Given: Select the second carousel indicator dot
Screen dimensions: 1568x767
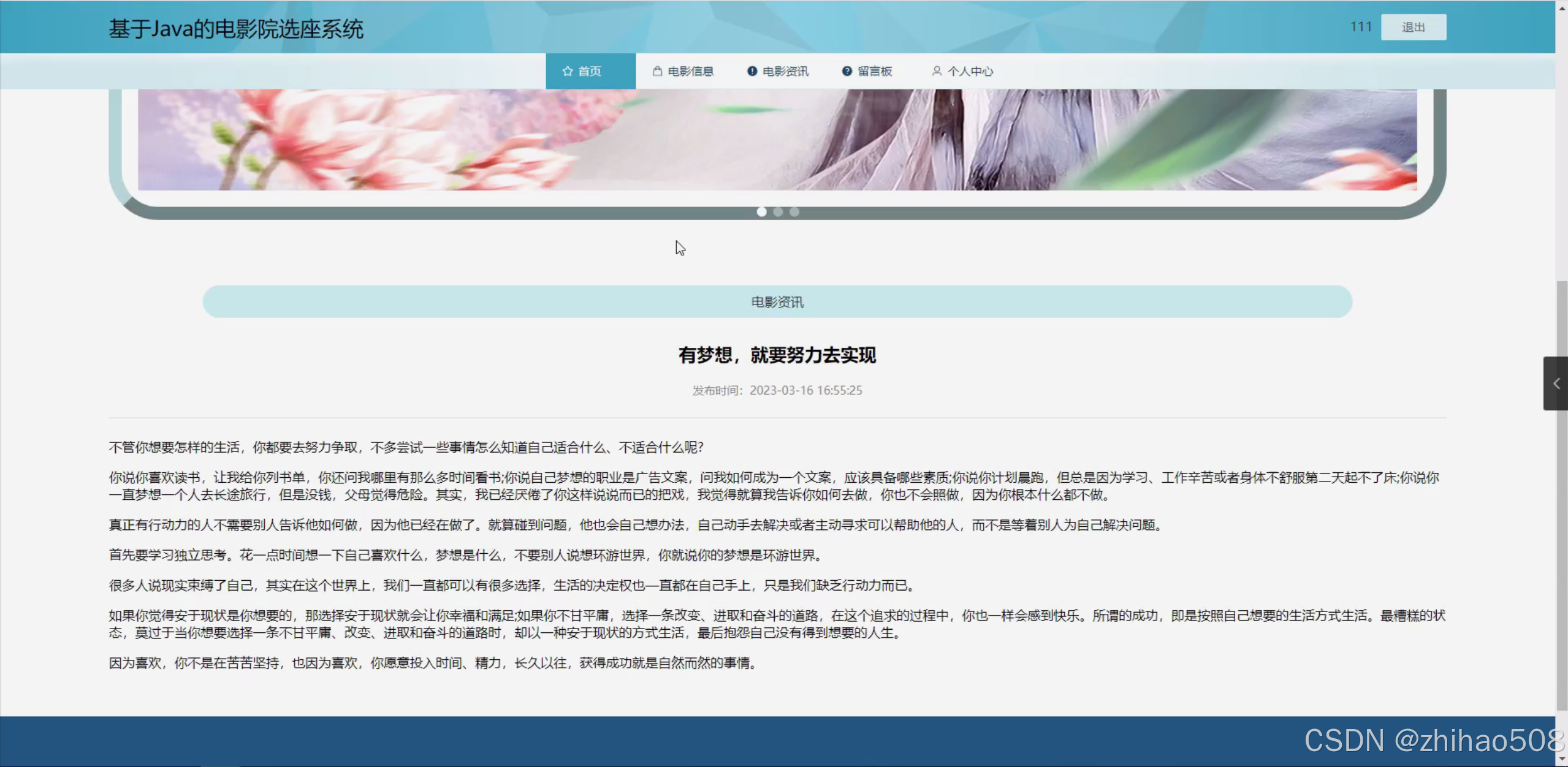Looking at the screenshot, I should pyautogui.click(x=778, y=212).
